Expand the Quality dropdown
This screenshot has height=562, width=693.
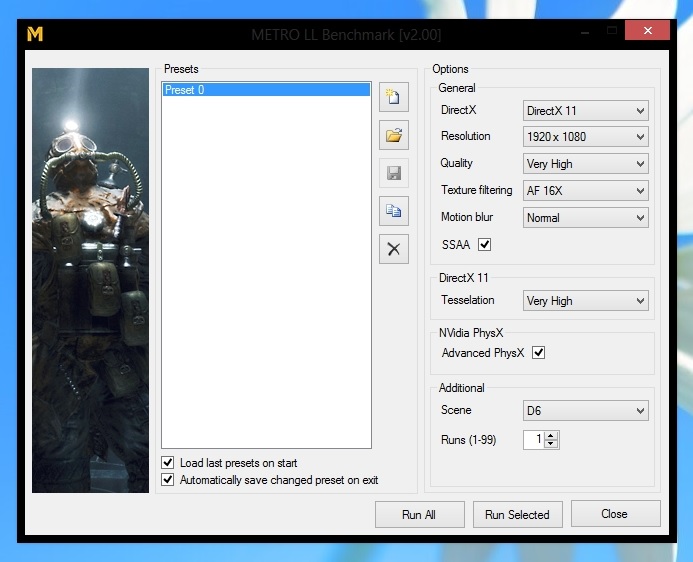[x=586, y=164]
